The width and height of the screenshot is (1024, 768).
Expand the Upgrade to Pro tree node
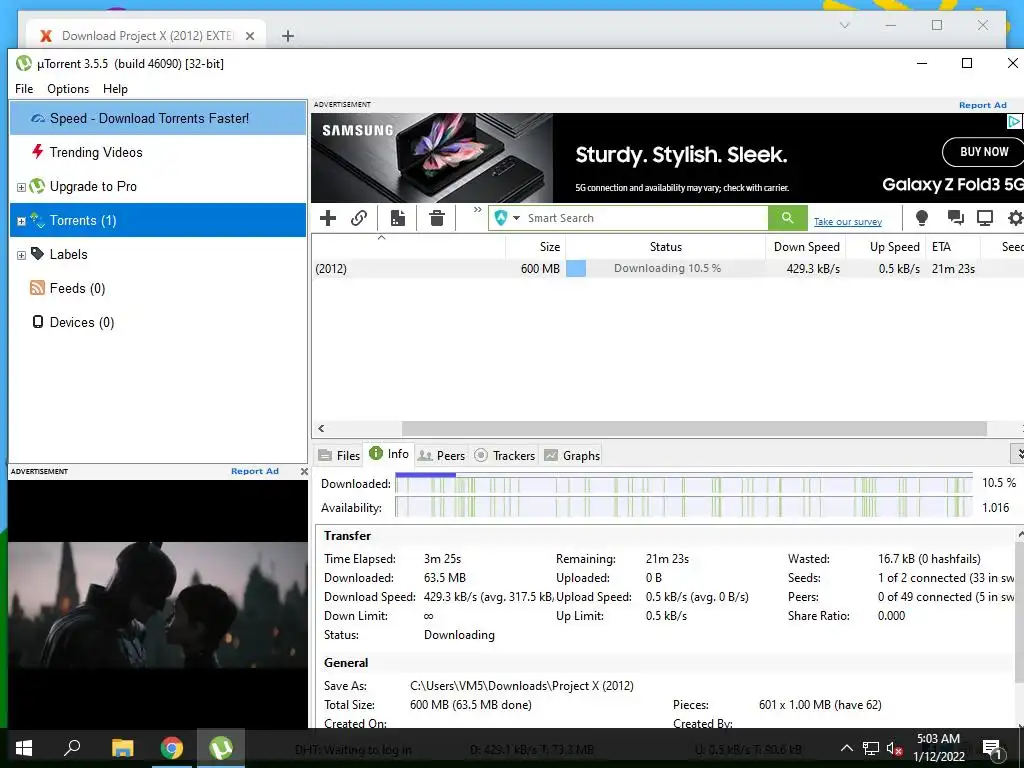21,187
